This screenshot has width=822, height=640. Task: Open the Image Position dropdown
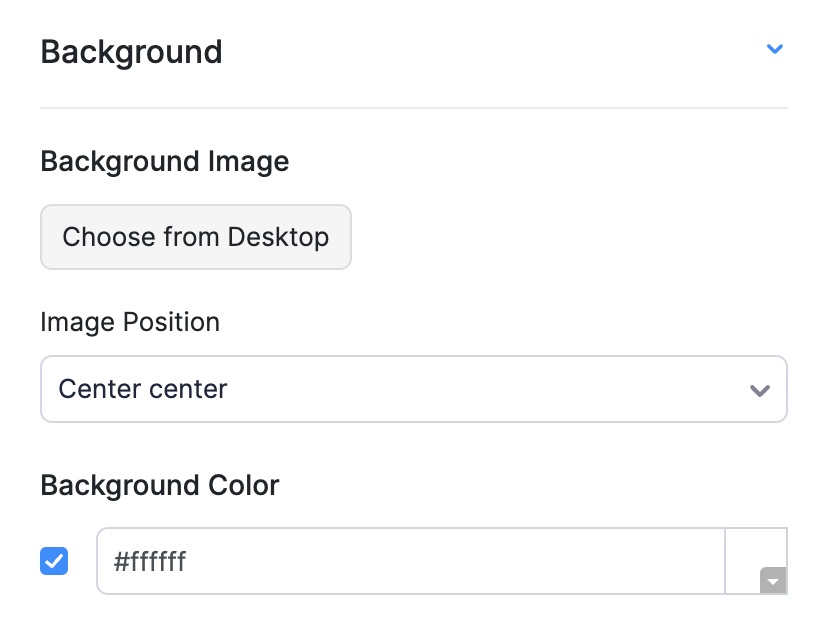coord(413,388)
